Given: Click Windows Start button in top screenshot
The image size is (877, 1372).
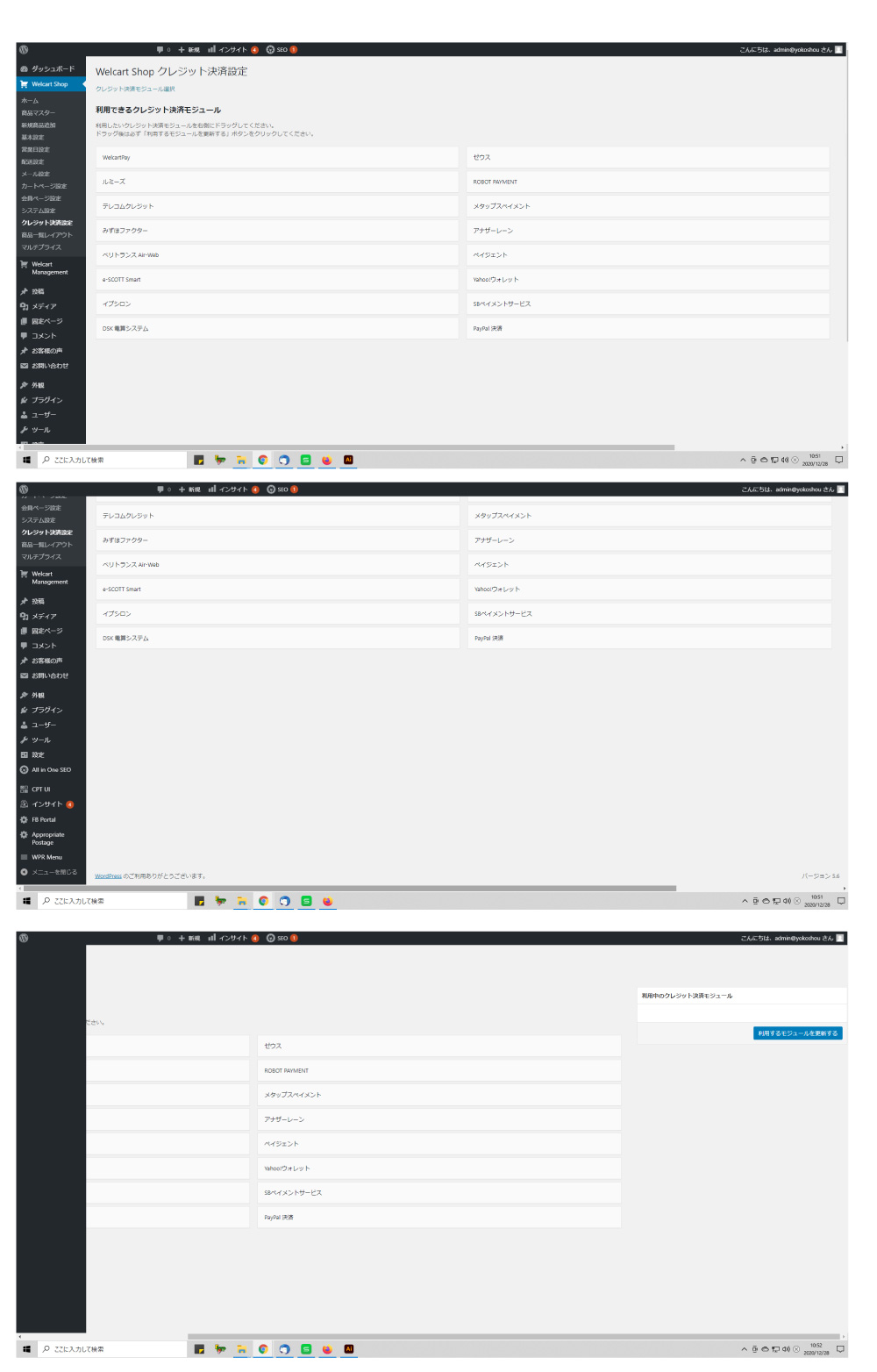Looking at the screenshot, I should point(26,460).
